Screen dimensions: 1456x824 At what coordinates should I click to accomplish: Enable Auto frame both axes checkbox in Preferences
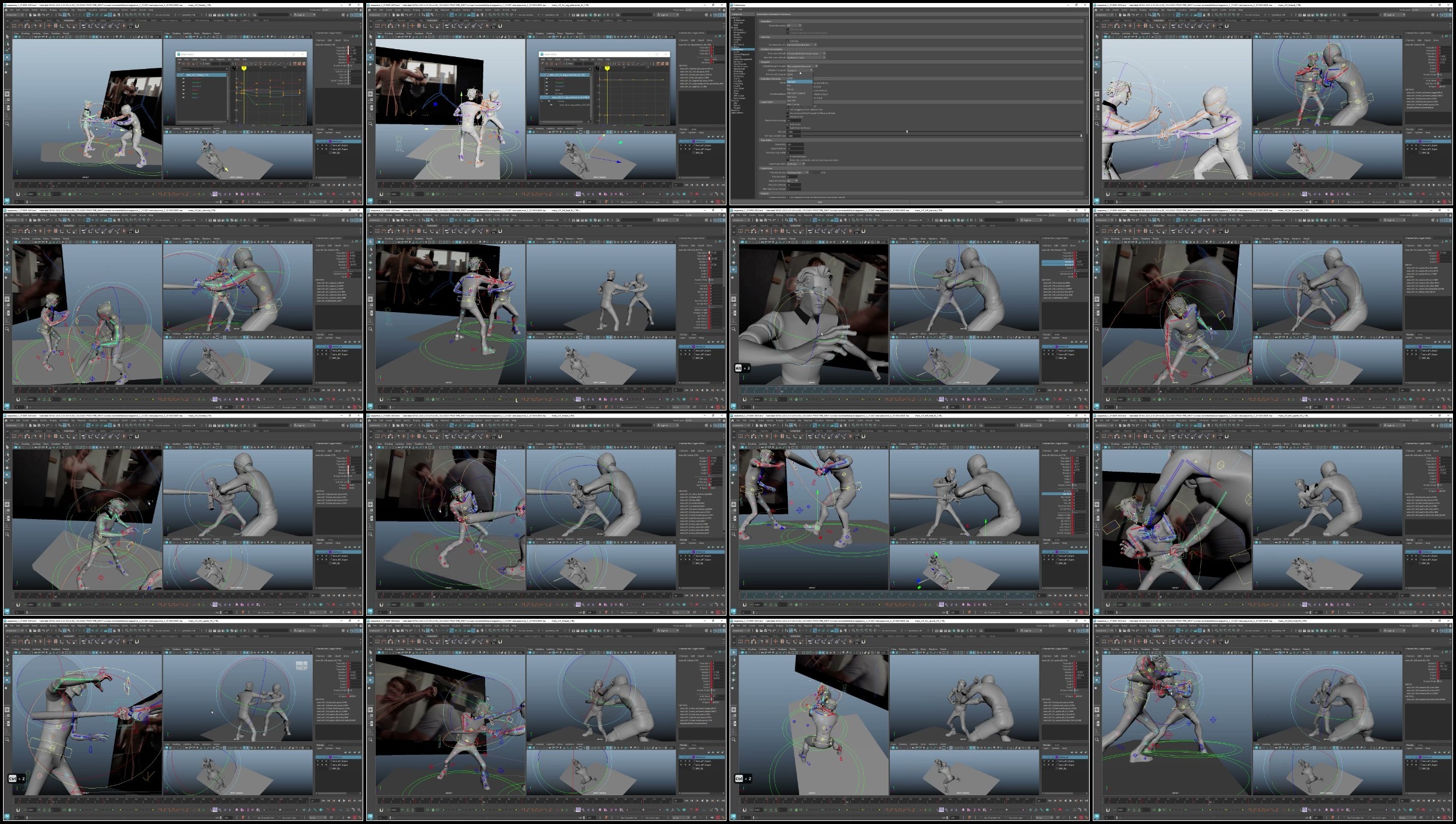coord(788,128)
